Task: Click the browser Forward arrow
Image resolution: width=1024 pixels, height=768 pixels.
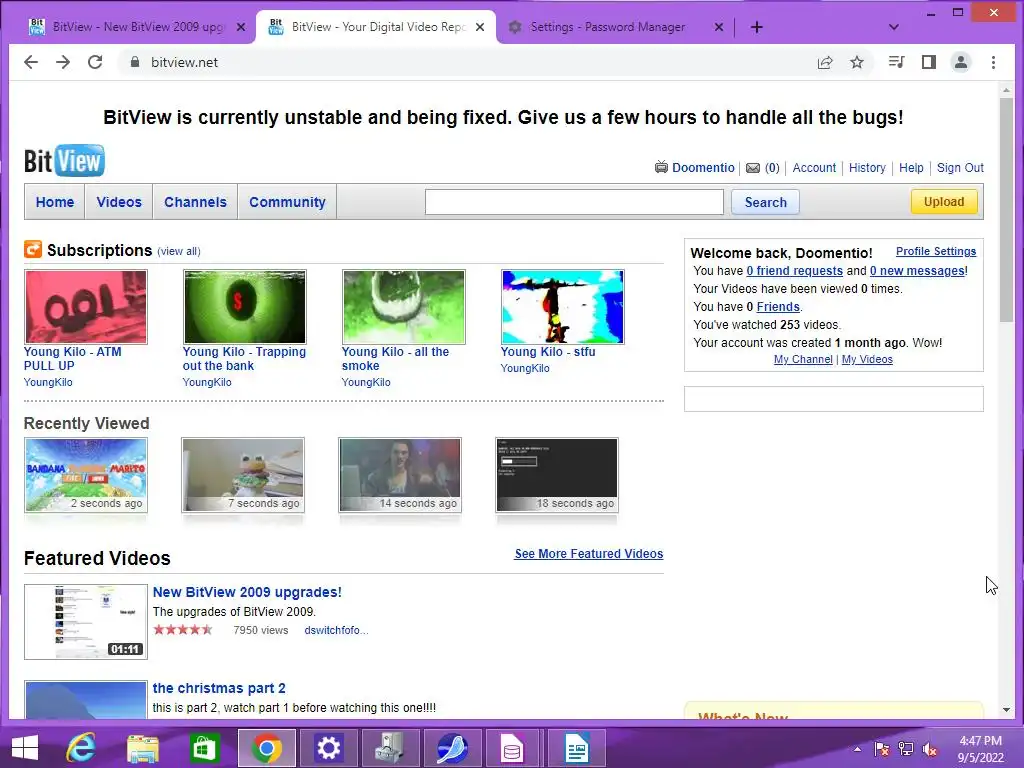Action: [x=63, y=62]
